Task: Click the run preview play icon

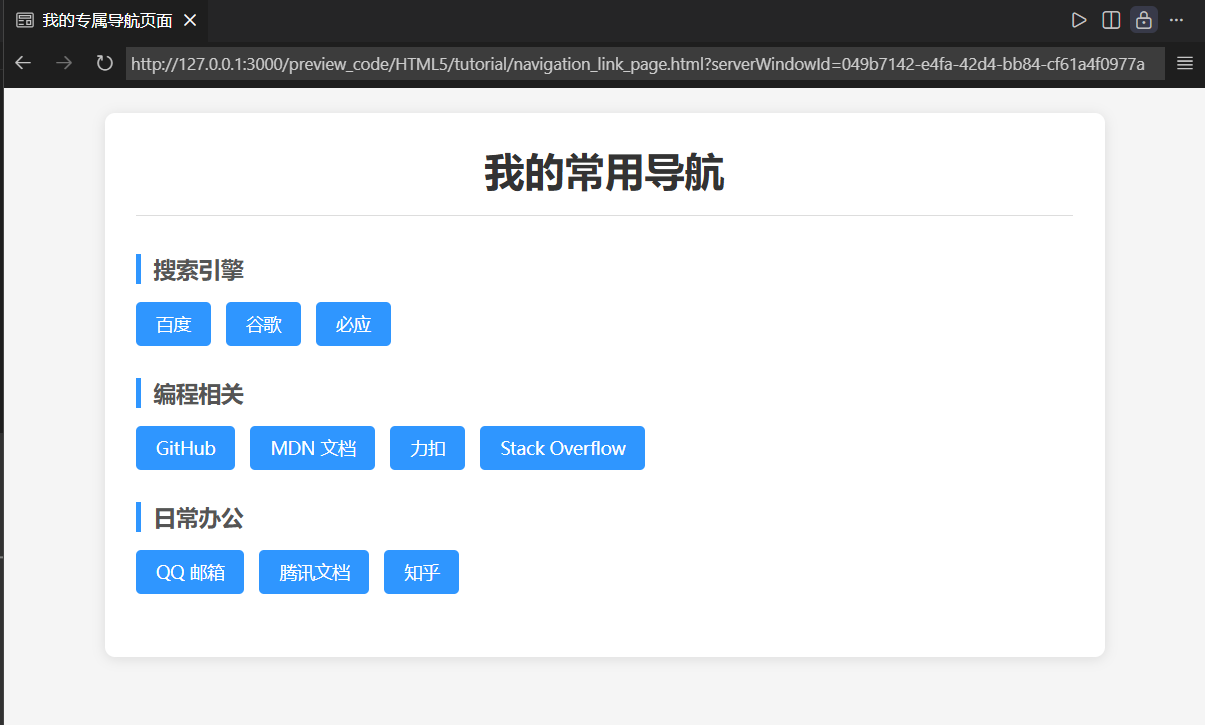Action: click(1078, 20)
